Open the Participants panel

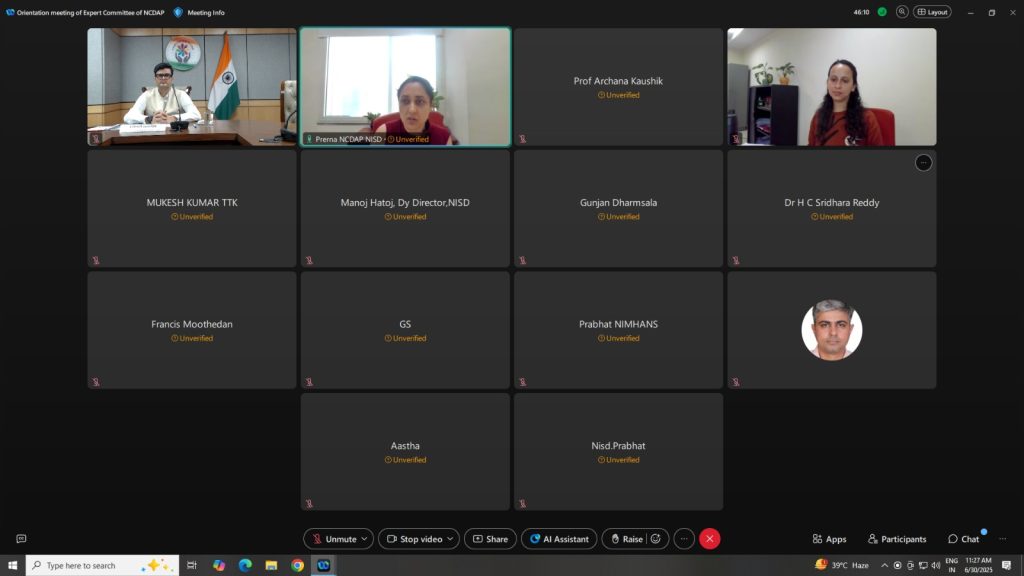(x=897, y=539)
